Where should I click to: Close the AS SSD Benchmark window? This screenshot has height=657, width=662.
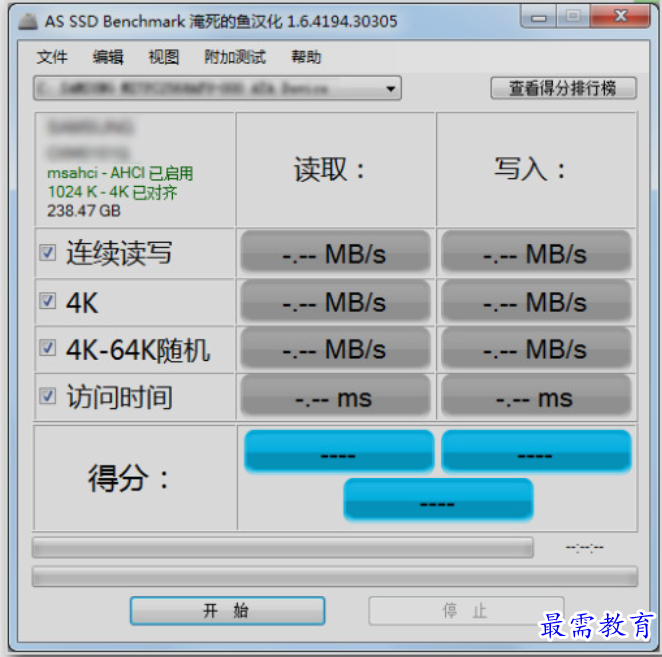pyautogui.click(x=620, y=17)
